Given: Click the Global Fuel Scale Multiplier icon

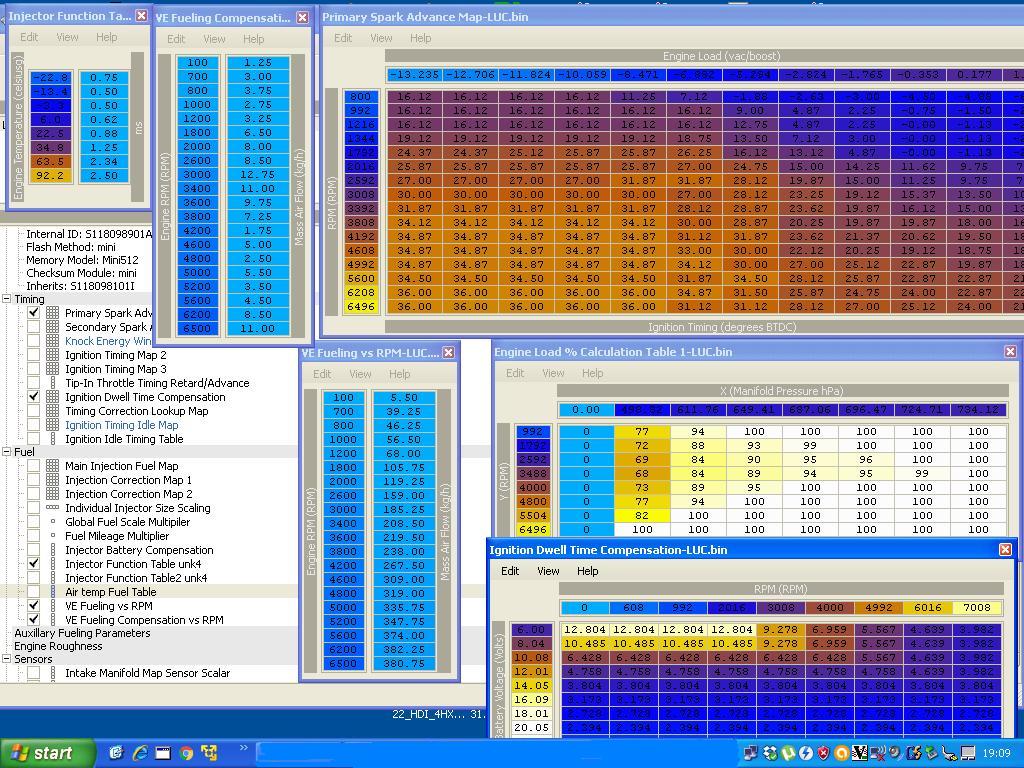Looking at the screenshot, I should tap(53, 522).
